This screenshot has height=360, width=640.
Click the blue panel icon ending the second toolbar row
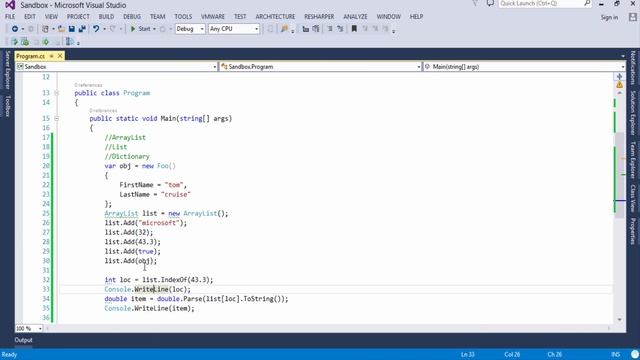pos(70,42)
